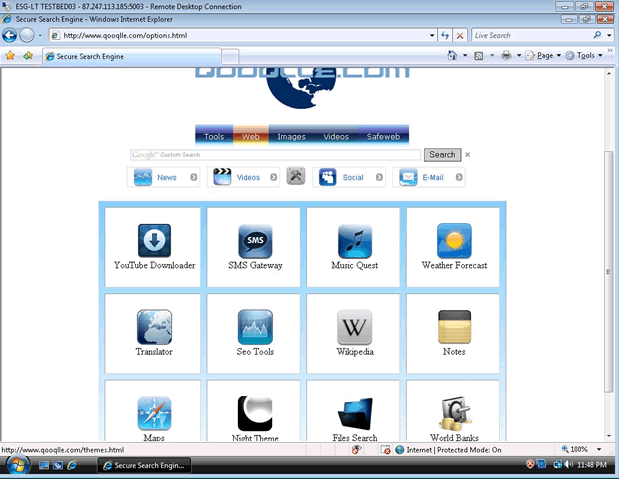Open the Weather Forecast icon
Screen dimensions: 619x479
click(454, 241)
